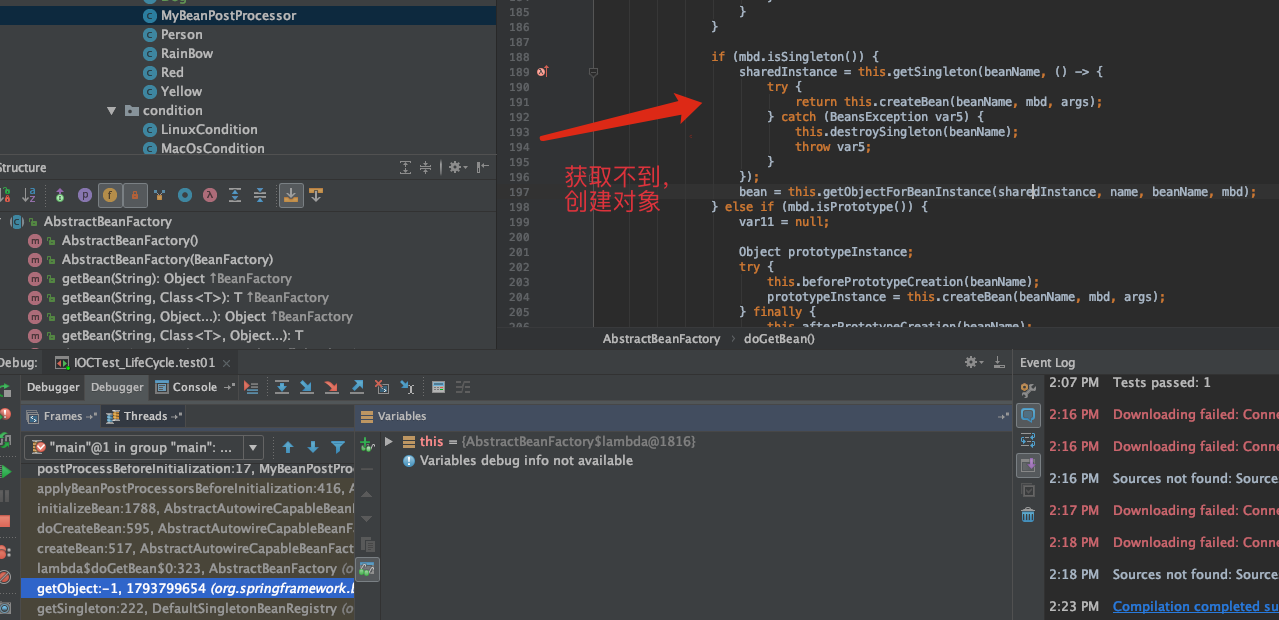Close the IOCTest_LifeCycle.test01 debug tab
This screenshot has height=620, width=1279.
point(227,362)
